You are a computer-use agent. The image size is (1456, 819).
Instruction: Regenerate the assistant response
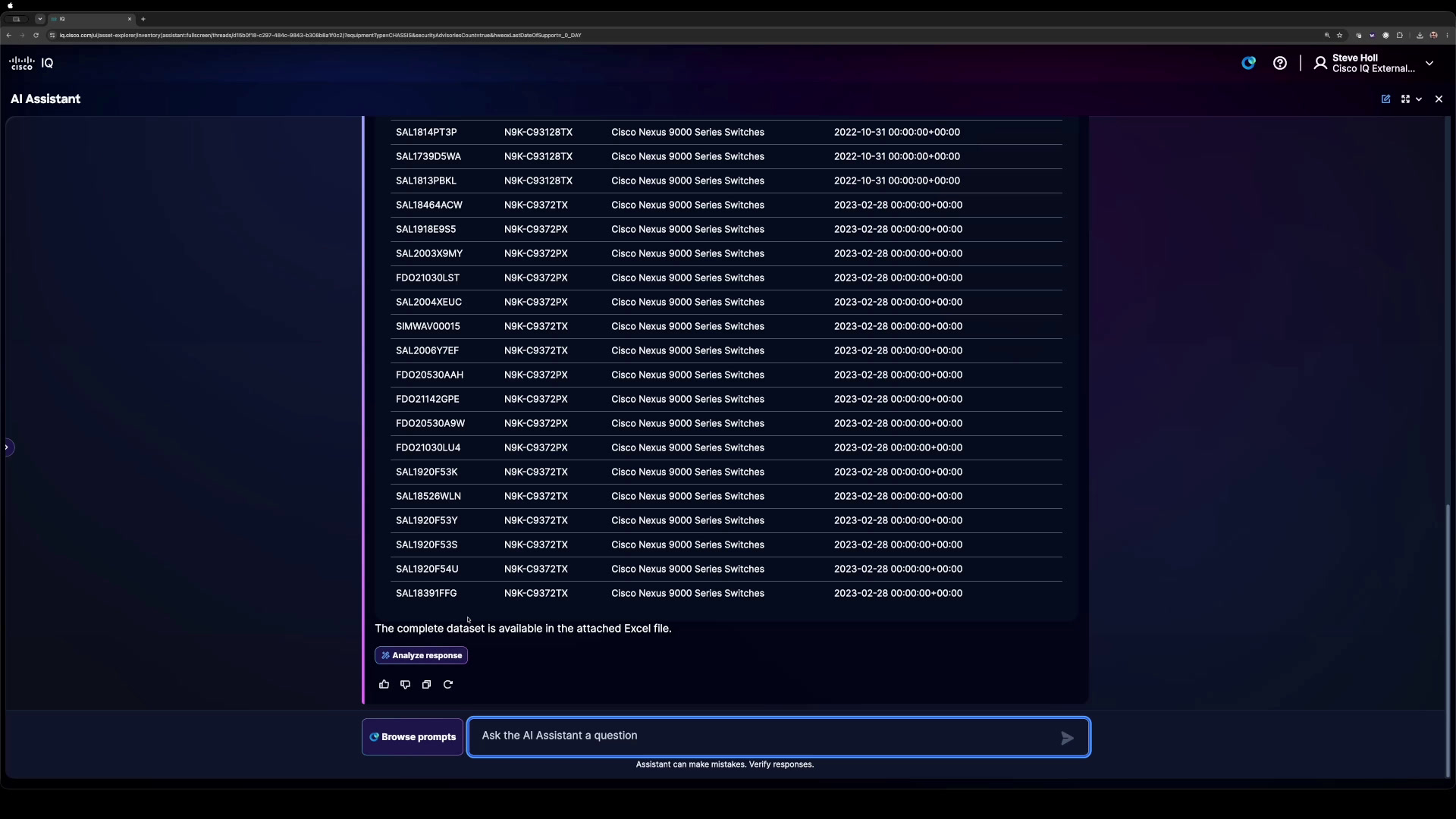pyautogui.click(x=448, y=684)
